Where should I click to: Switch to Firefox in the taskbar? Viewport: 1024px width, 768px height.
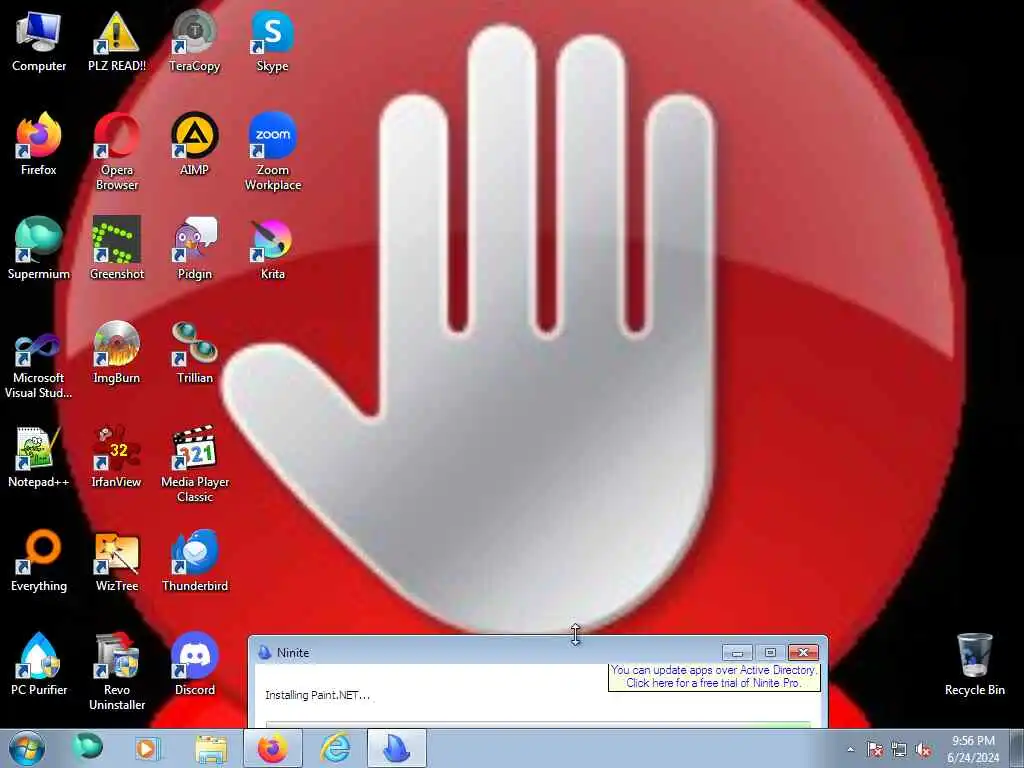click(x=272, y=748)
